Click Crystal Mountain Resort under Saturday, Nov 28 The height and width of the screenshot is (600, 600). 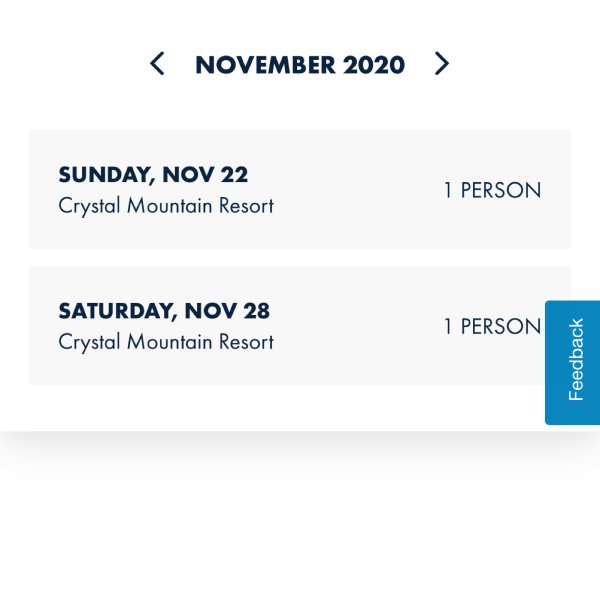(166, 342)
